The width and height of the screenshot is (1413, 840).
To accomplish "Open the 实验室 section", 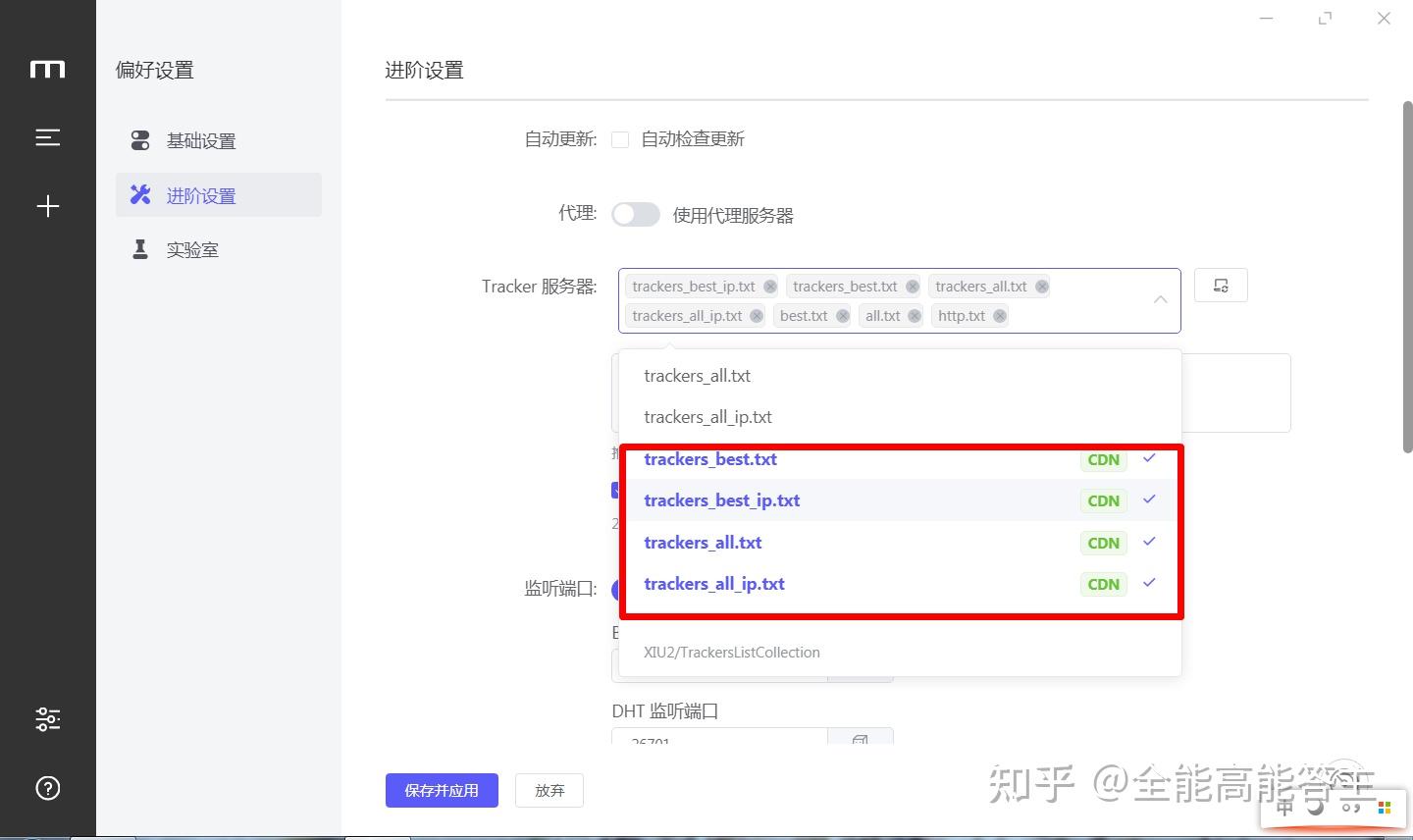I will point(192,249).
